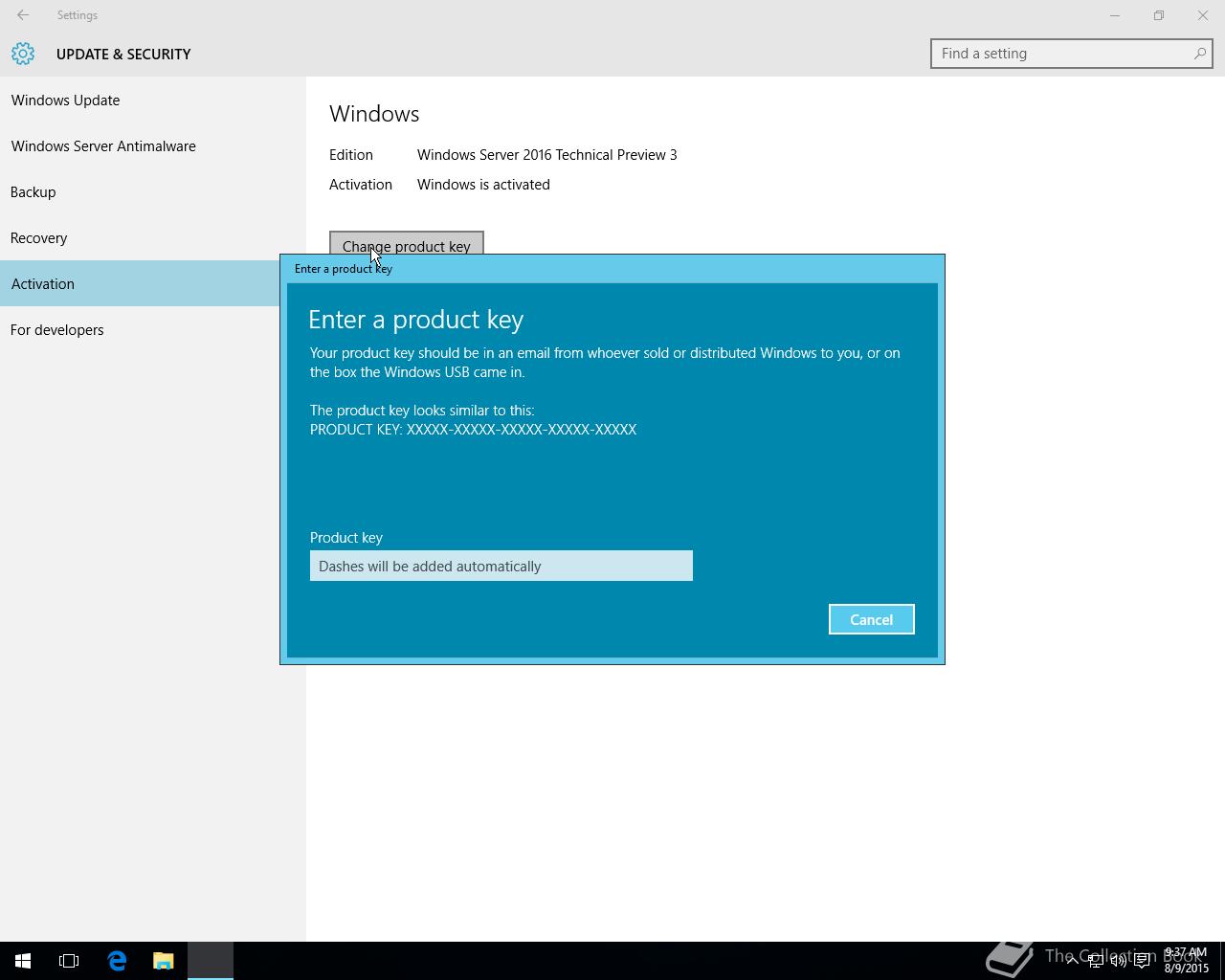
Task: Click the Product key input field
Action: (501, 566)
